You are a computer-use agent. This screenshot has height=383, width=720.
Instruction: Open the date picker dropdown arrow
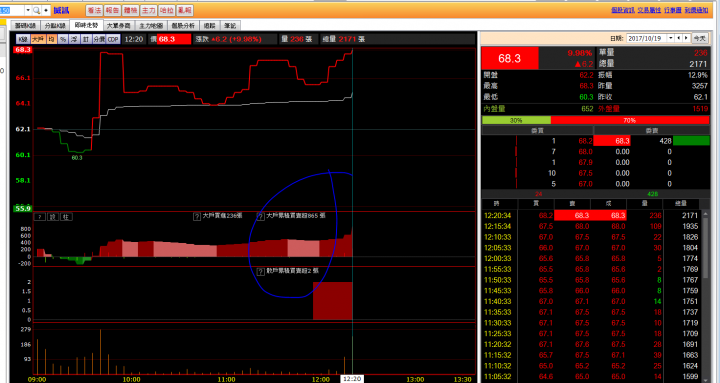point(671,38)
